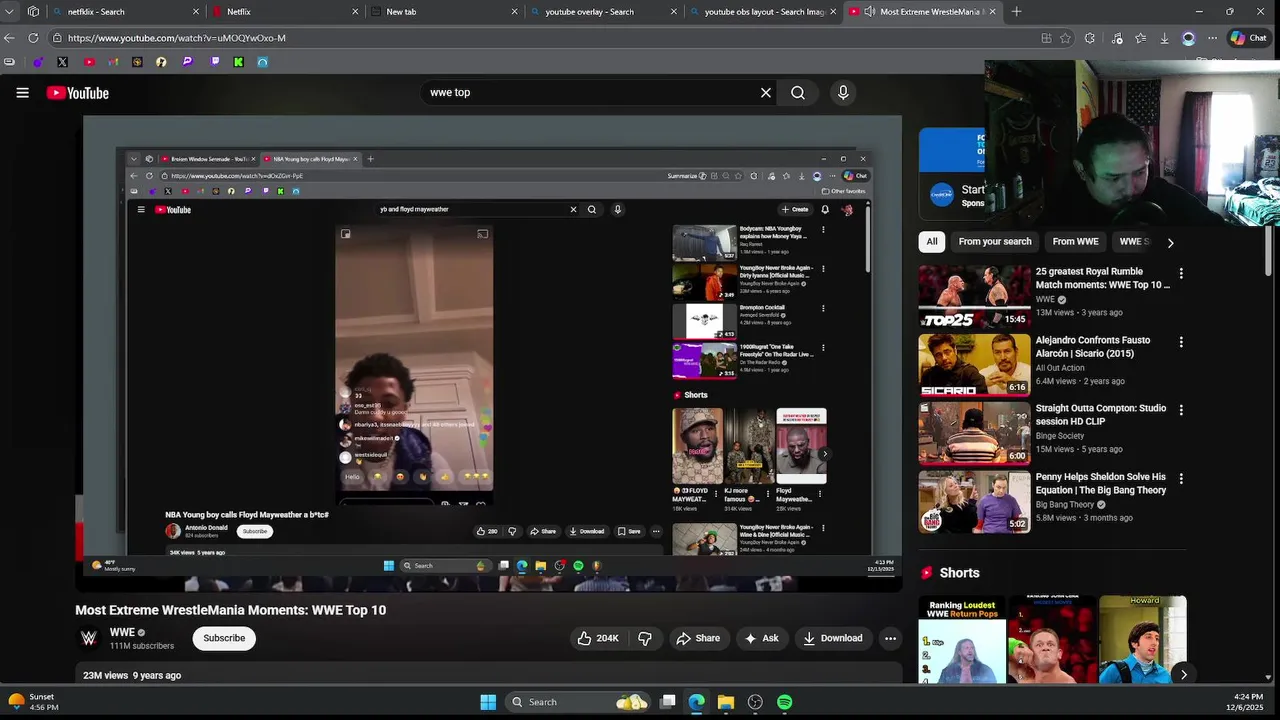Subscribe to the WWE channel
The height and width of the screenshot is (720, 1280).
click(224, 638)
